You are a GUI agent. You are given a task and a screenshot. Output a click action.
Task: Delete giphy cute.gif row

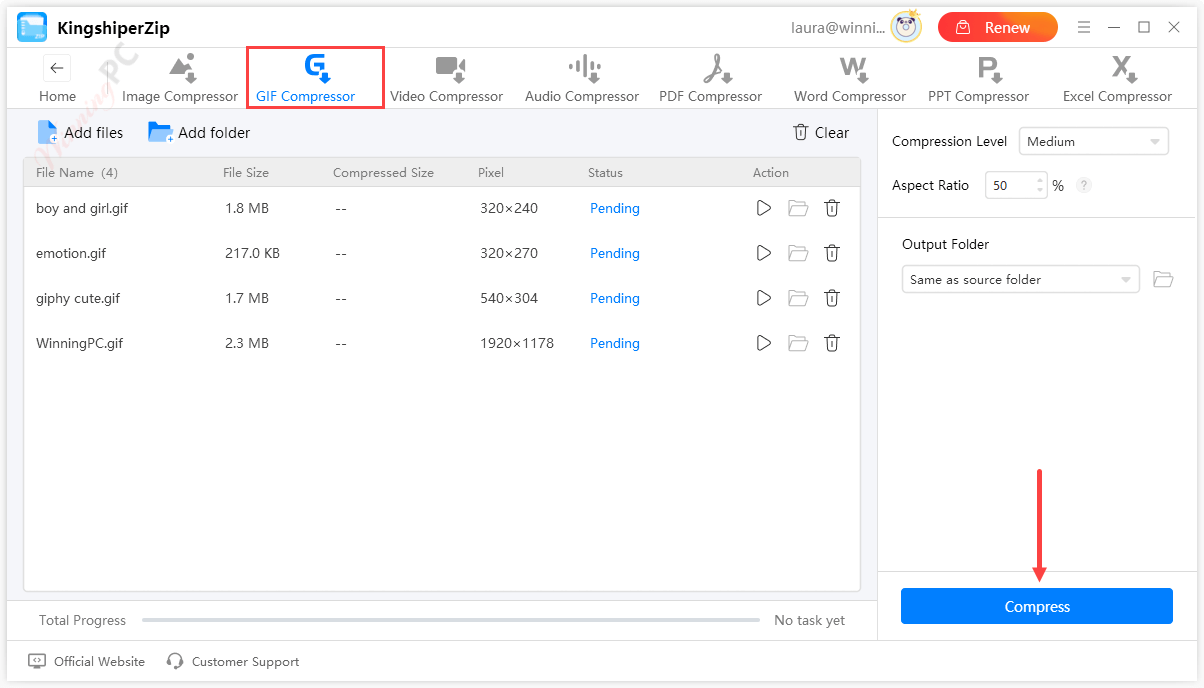click(x=832, y=298)
